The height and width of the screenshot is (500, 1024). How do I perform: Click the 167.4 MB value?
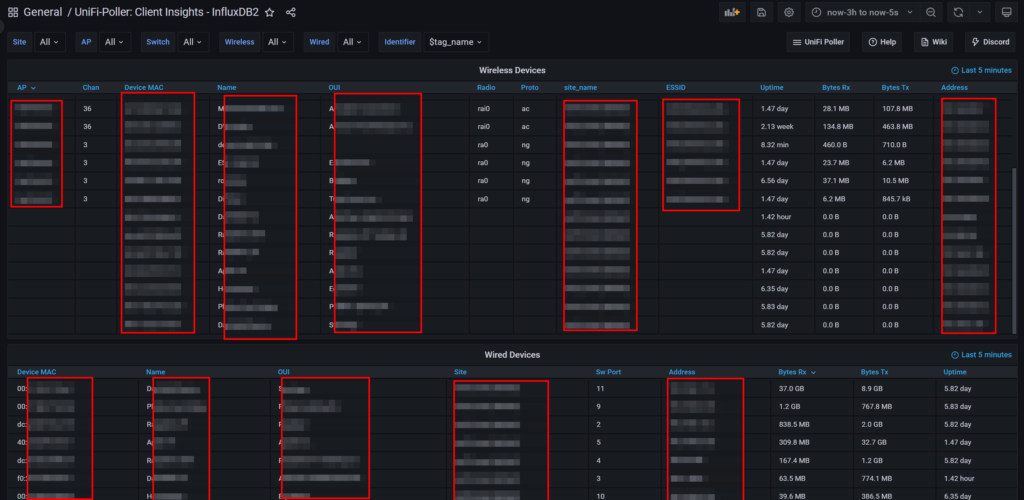[x=793, y=460]
